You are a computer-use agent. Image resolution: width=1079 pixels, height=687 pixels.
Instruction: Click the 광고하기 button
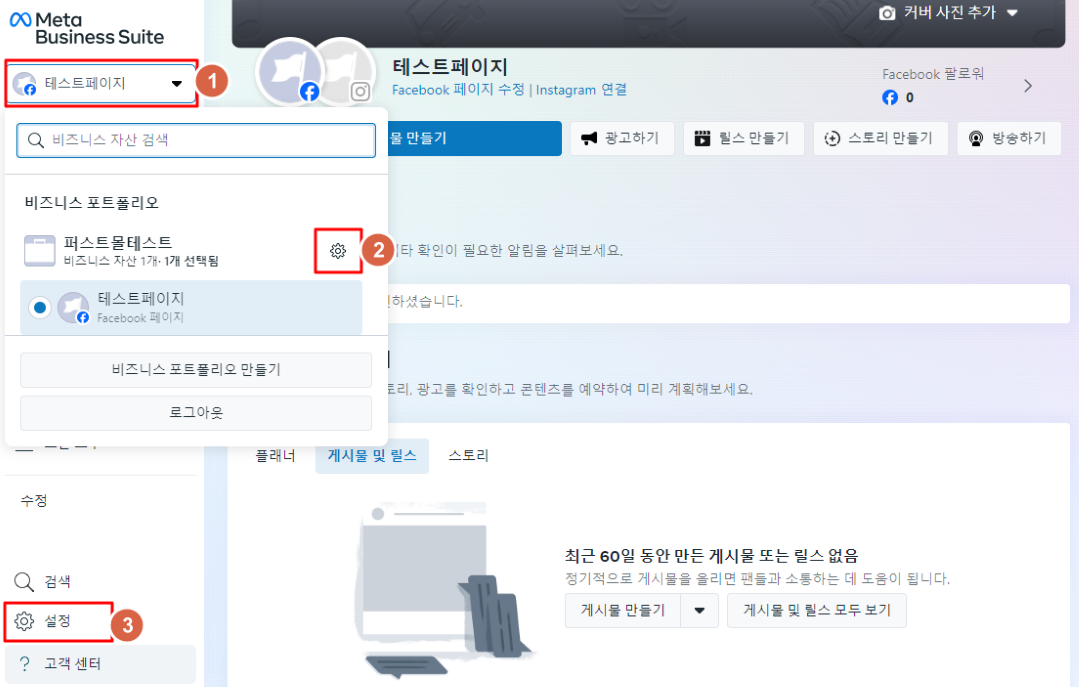pos(621,138)
